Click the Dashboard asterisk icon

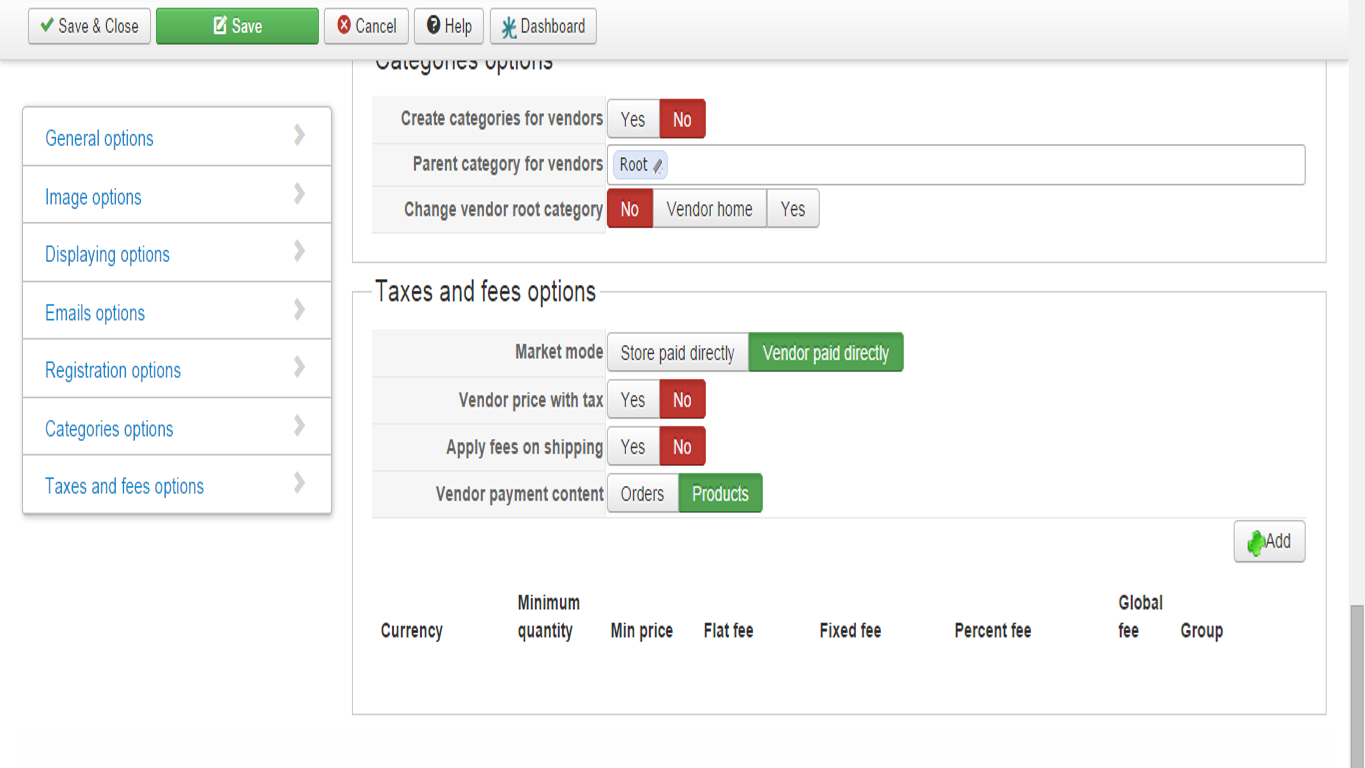click(x=509, y=27)
